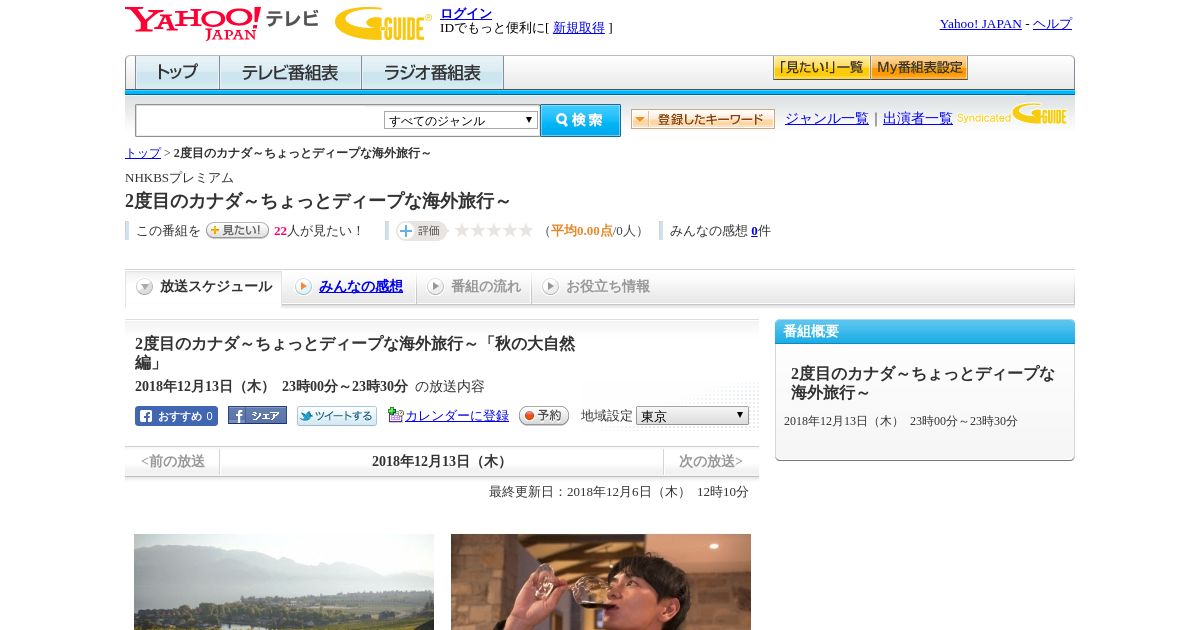The width and height of the screenshot is (1200, 630).
Task: Click the 予約 record button
Action: coord(544,415)
